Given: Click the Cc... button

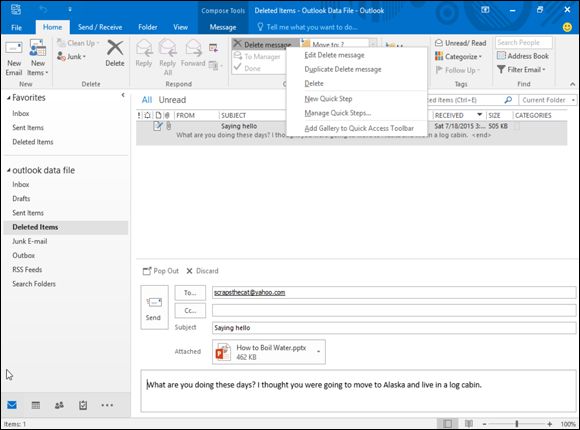Looking at the screenshot, I should coord(190,310).
